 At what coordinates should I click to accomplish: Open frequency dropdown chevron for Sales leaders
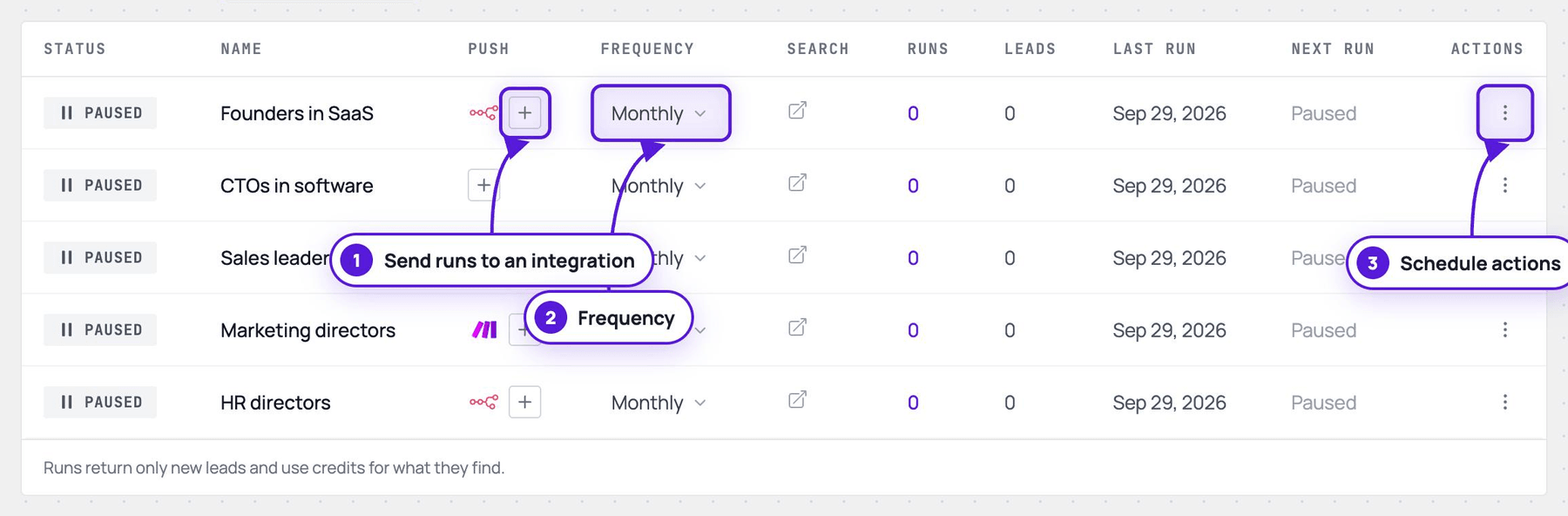(x=700, y=258)
